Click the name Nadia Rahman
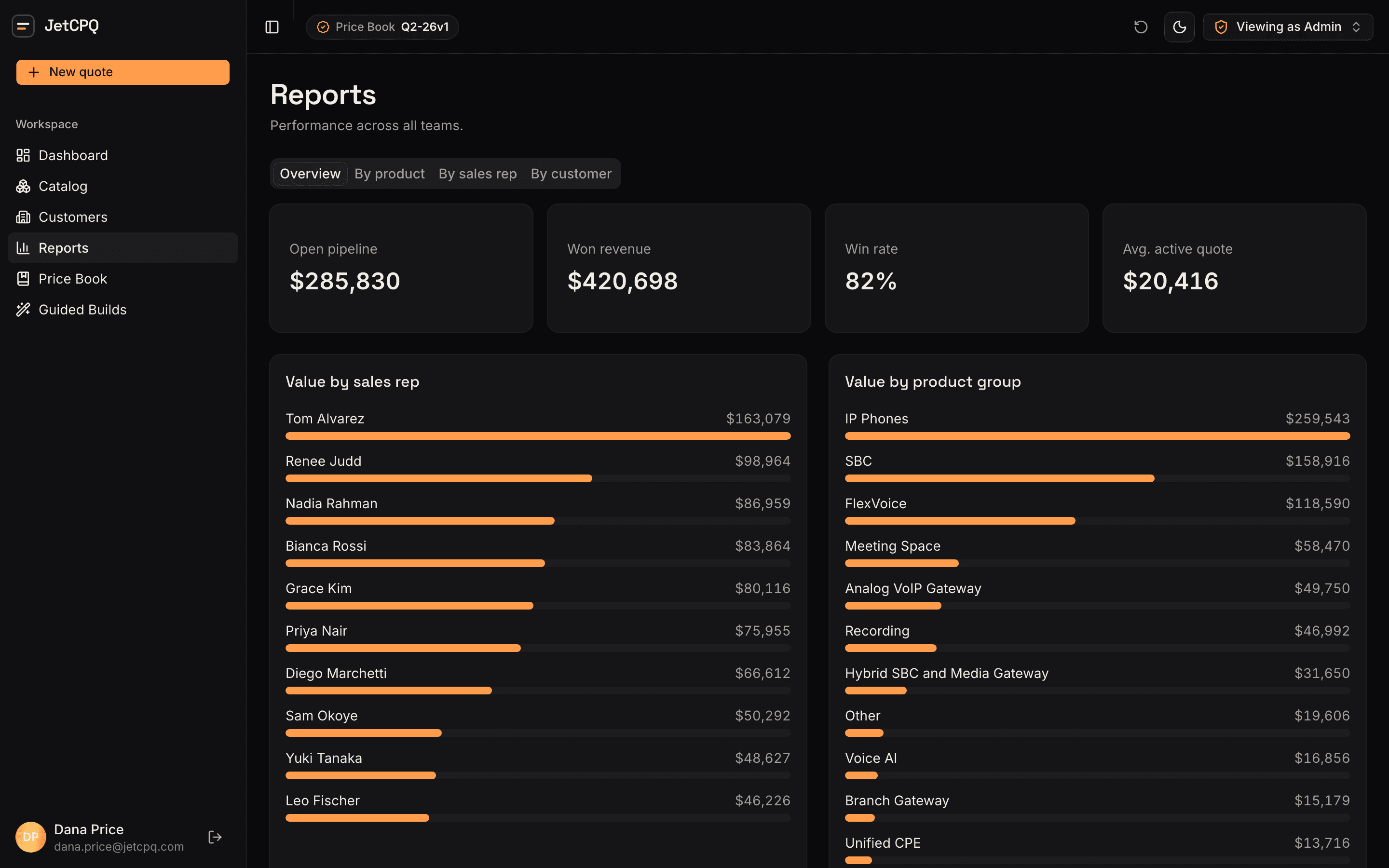 click(x=331, y=503)
